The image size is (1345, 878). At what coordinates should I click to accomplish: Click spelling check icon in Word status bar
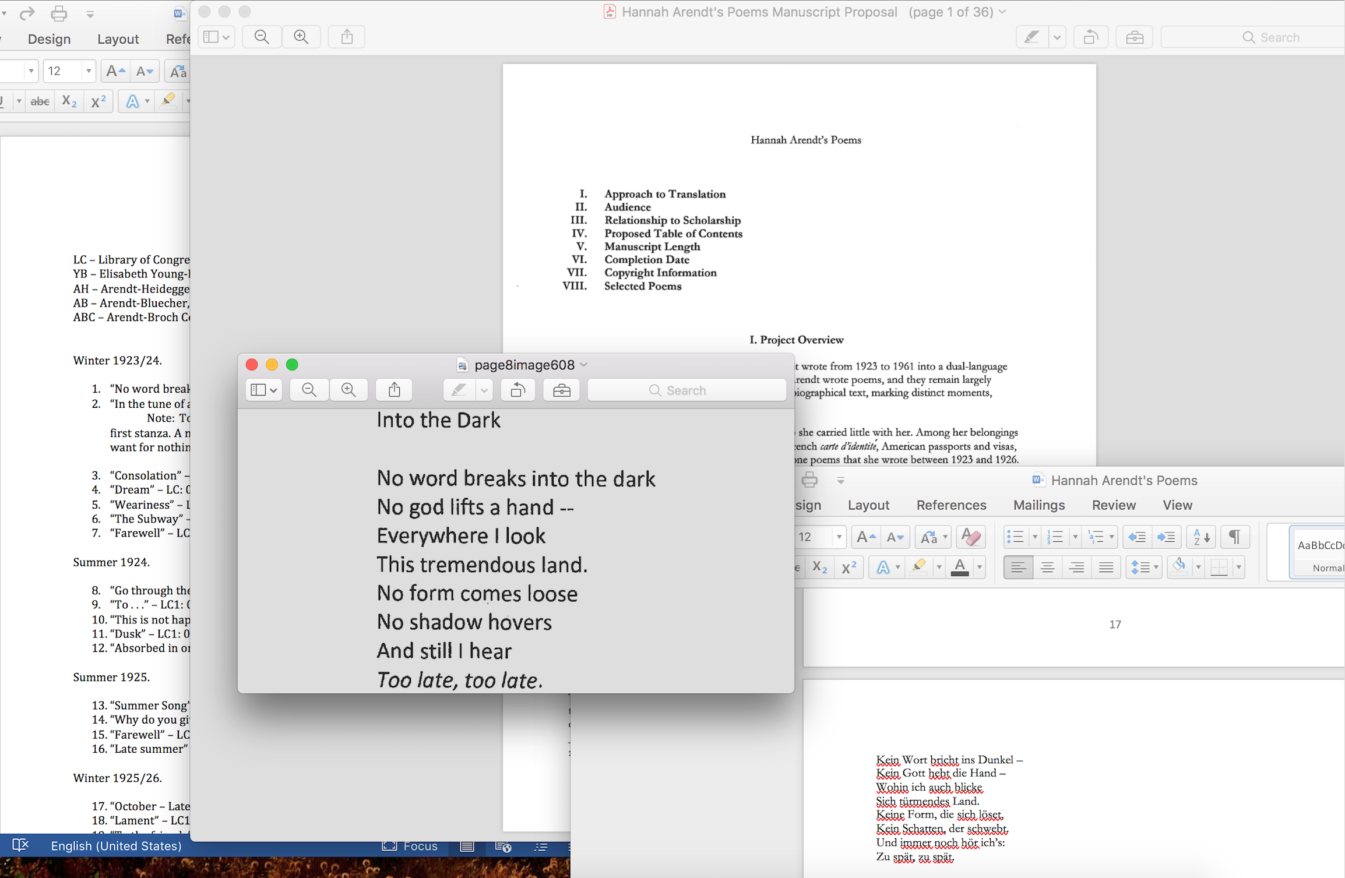click(x=20, y=846)
